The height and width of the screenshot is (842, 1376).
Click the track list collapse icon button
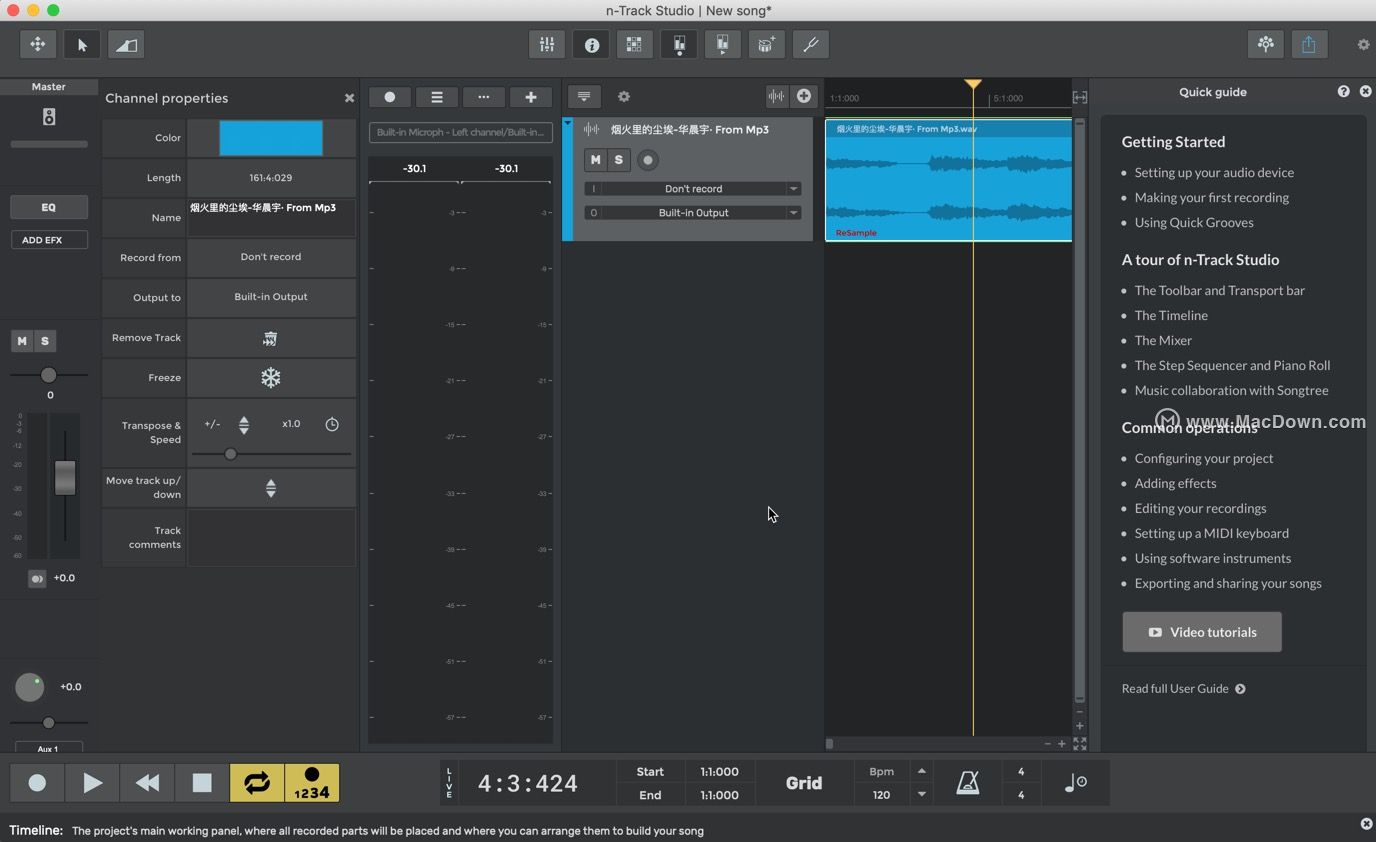tap(584, 97)
